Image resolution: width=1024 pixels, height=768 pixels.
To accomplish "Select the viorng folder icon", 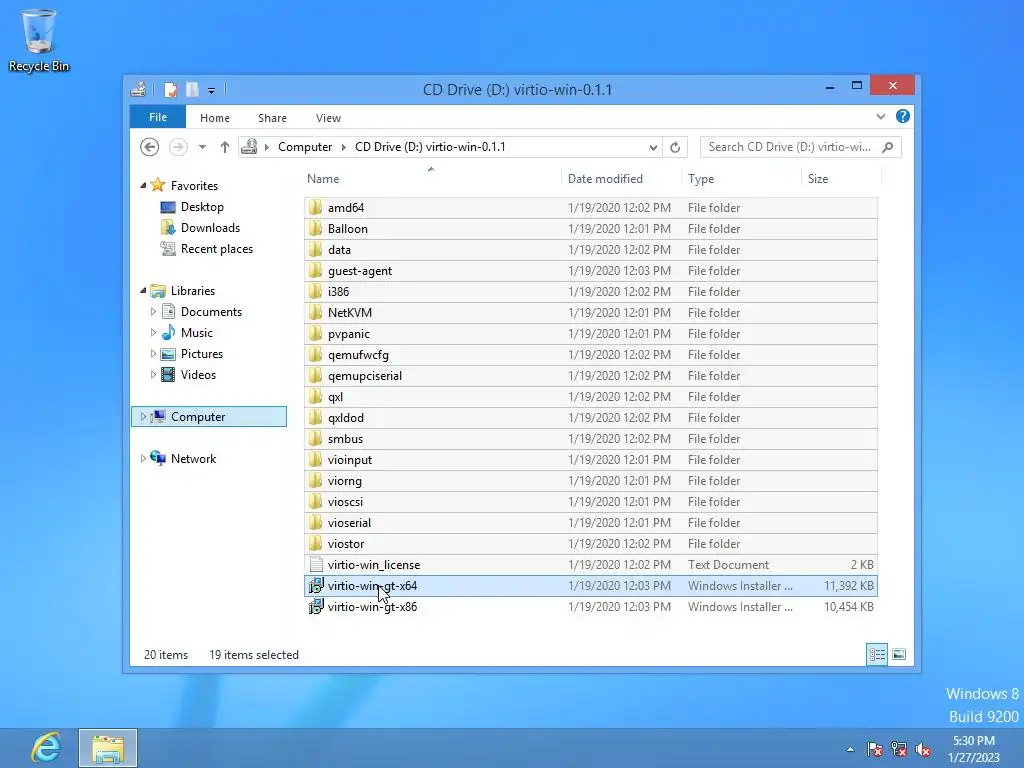I will pos(315,481).
